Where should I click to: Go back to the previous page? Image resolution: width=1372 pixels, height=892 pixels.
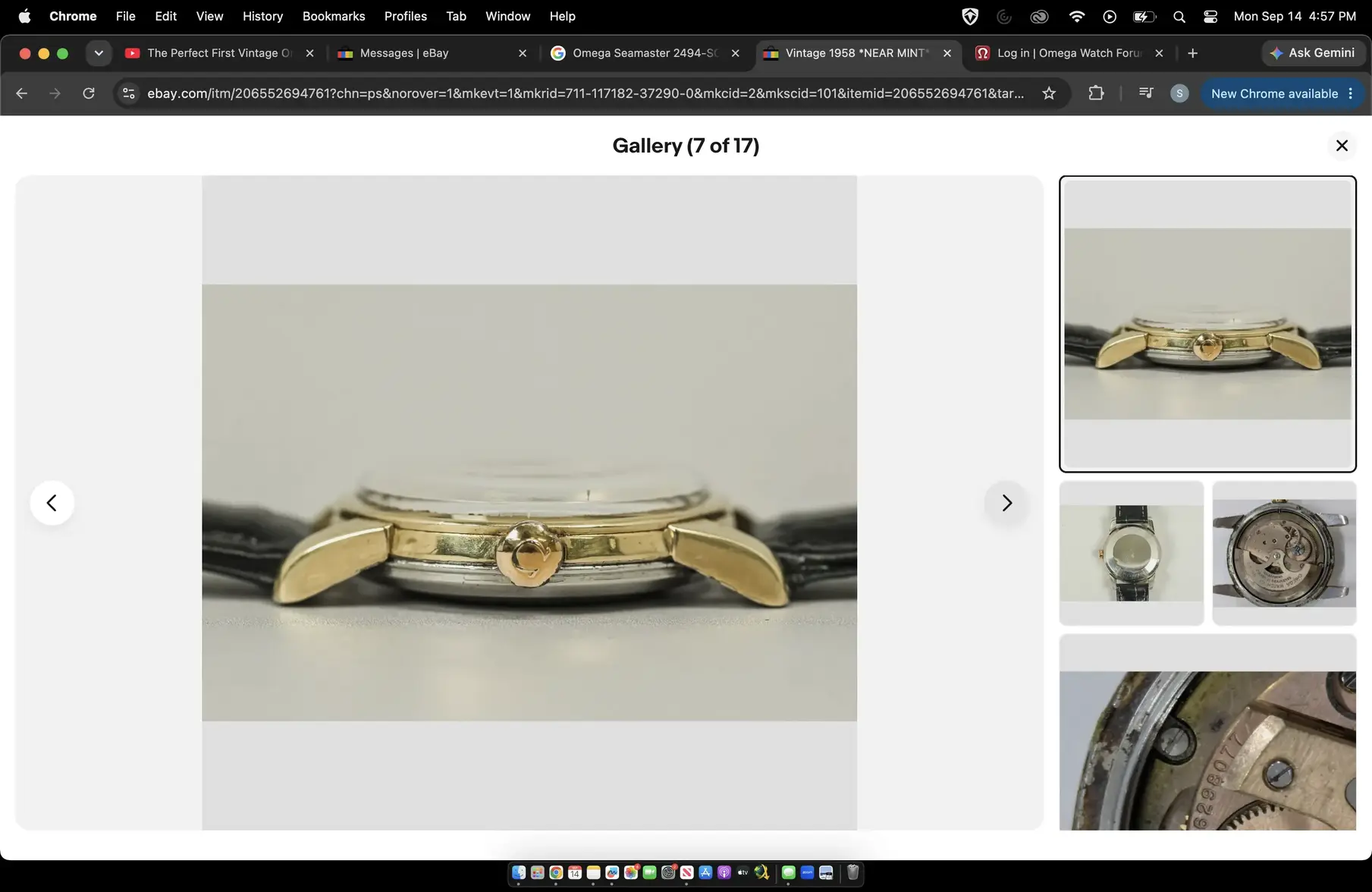pyautogui.click(x=22, y=93)
